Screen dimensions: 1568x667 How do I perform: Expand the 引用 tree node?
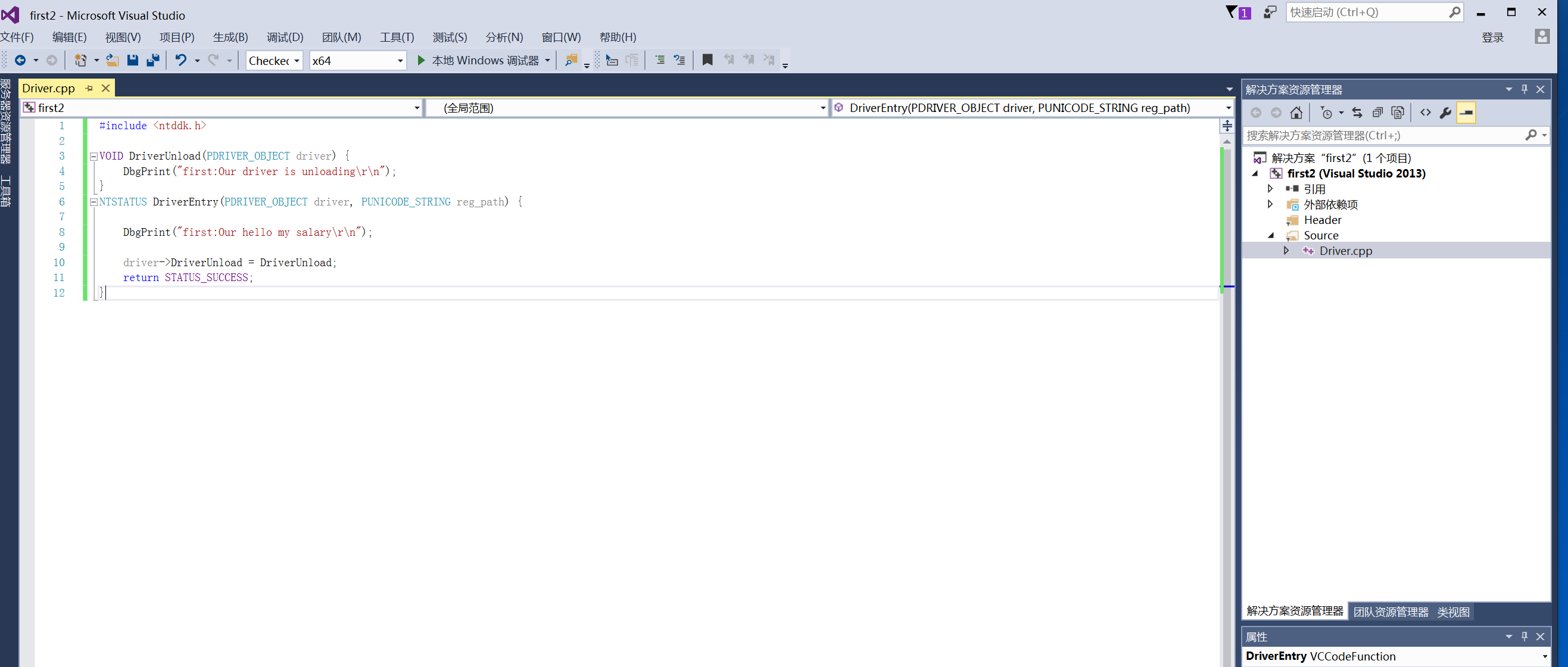1270,189
